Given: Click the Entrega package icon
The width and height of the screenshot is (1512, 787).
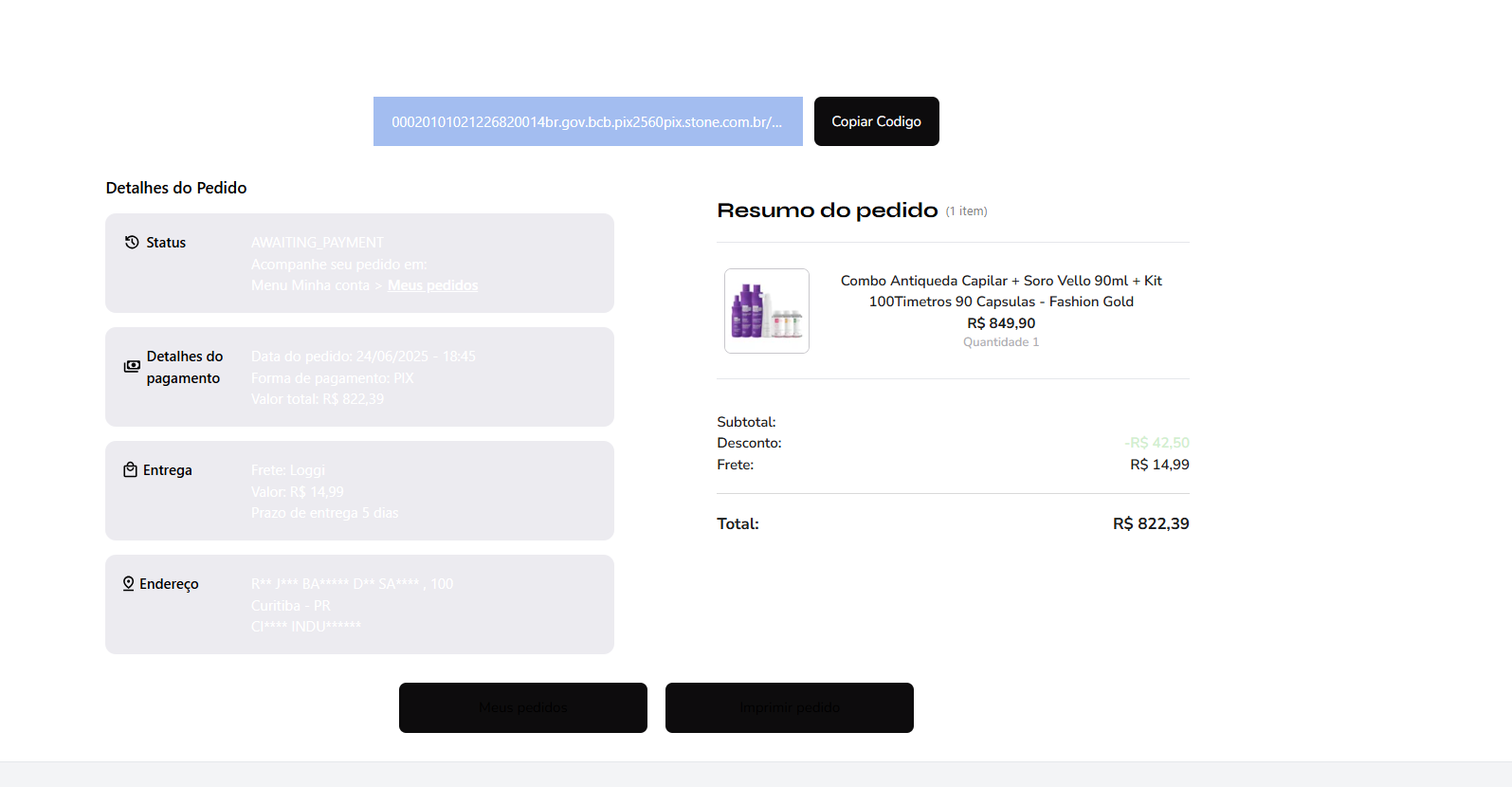Looking at the screenshot, I should pos(131,470).
